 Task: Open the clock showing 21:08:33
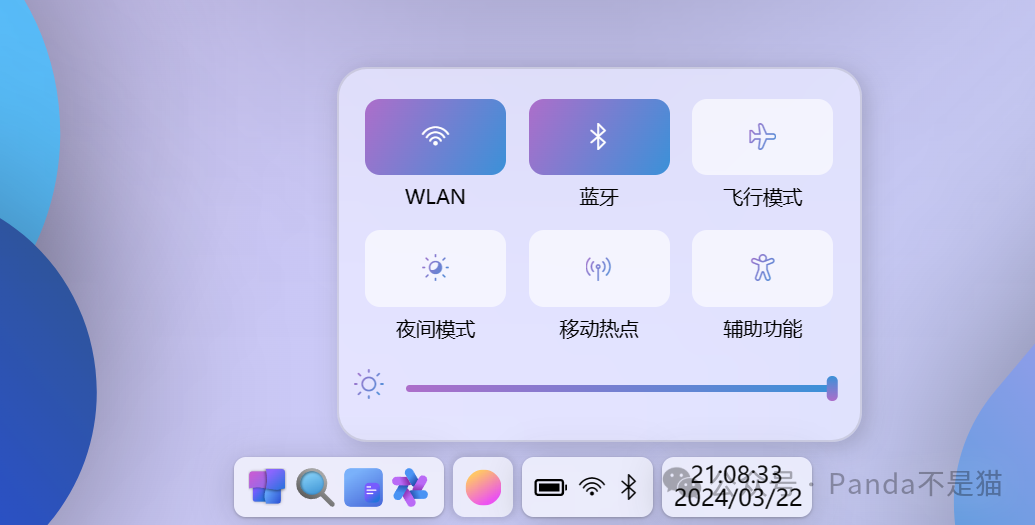[x=736, y=475]
